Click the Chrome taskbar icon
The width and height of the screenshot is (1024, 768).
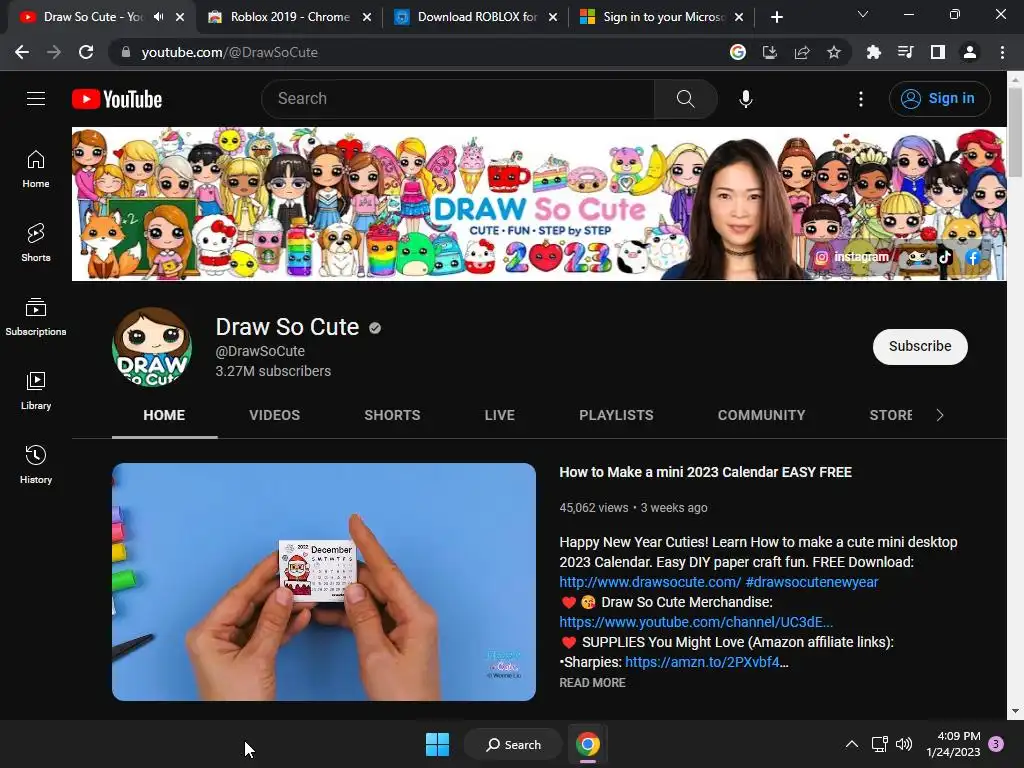click(x=588, y=744)
